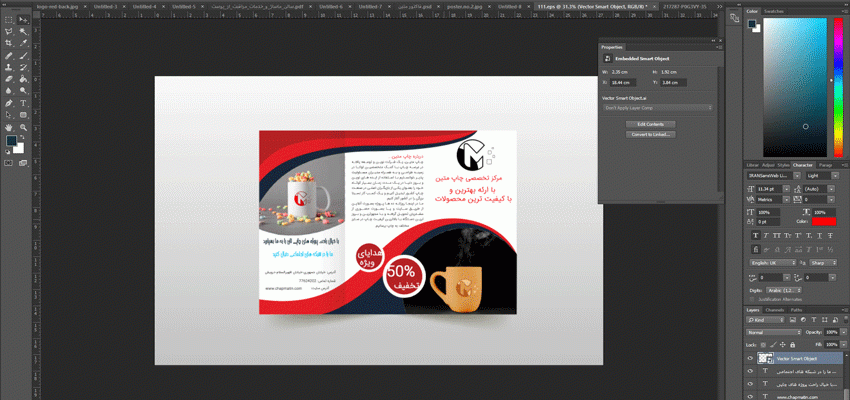The image size is (850, 400).
Task: Select the Eraser tool
Action: tap(8, 79)
